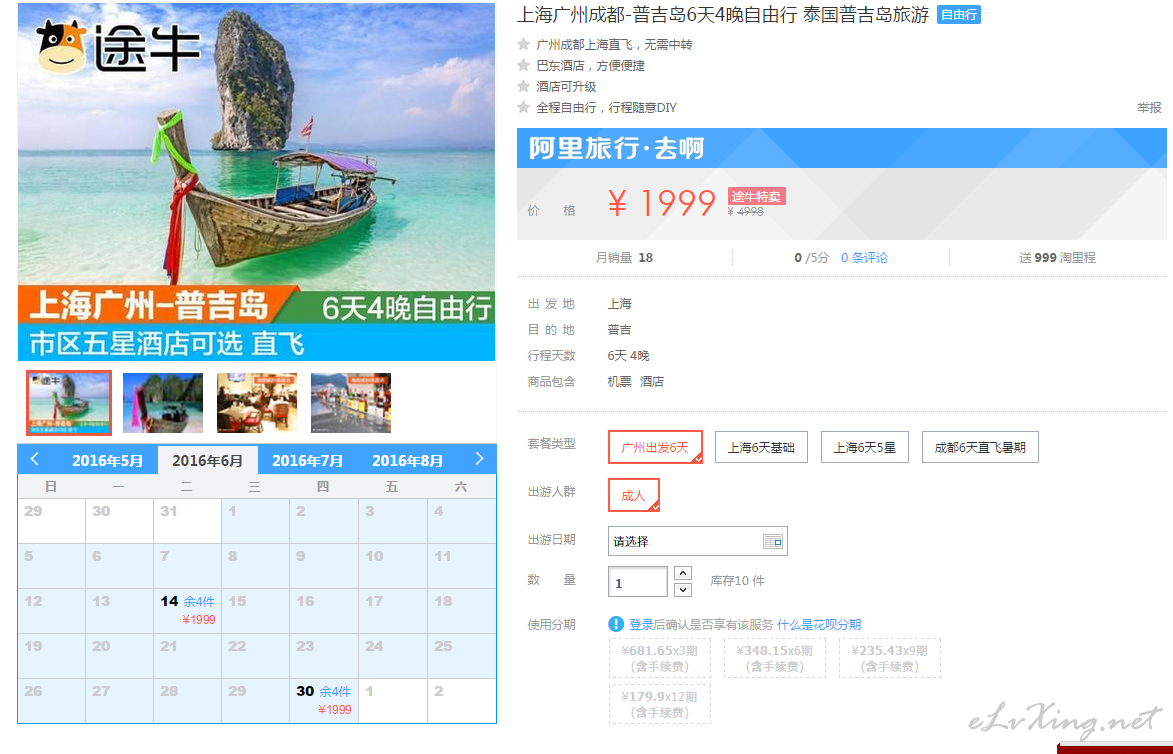This screenshot has height=754, width=1173.
Task: Go to previous month in calendar
Action: (x=34, y=459)
